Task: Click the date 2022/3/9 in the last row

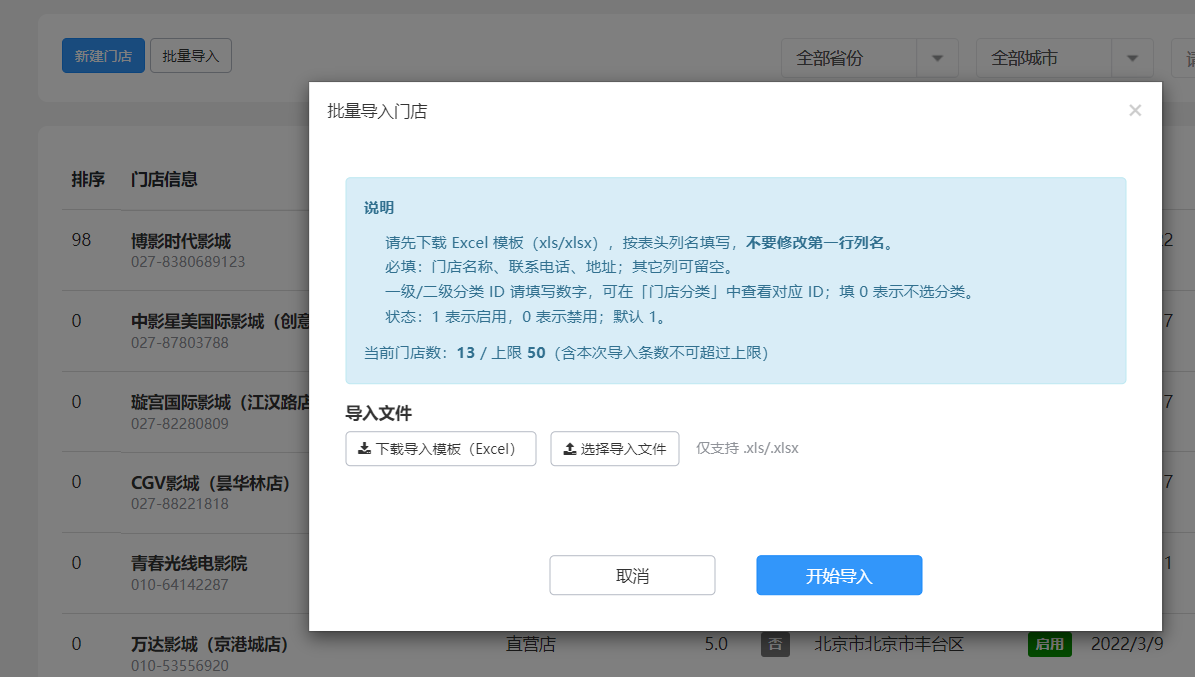Action: pos(1127,644)
